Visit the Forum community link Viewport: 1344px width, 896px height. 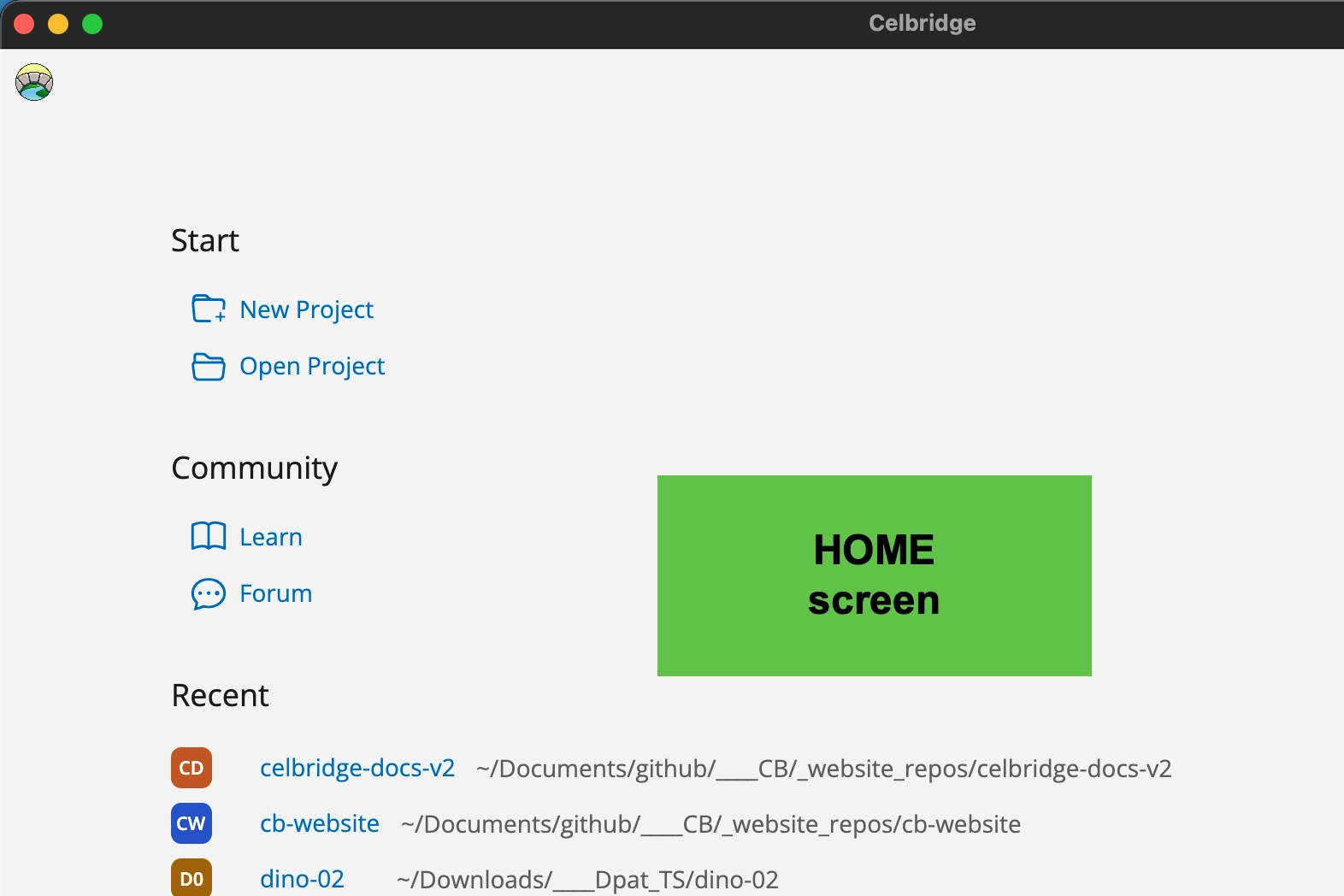coord(275,593)
